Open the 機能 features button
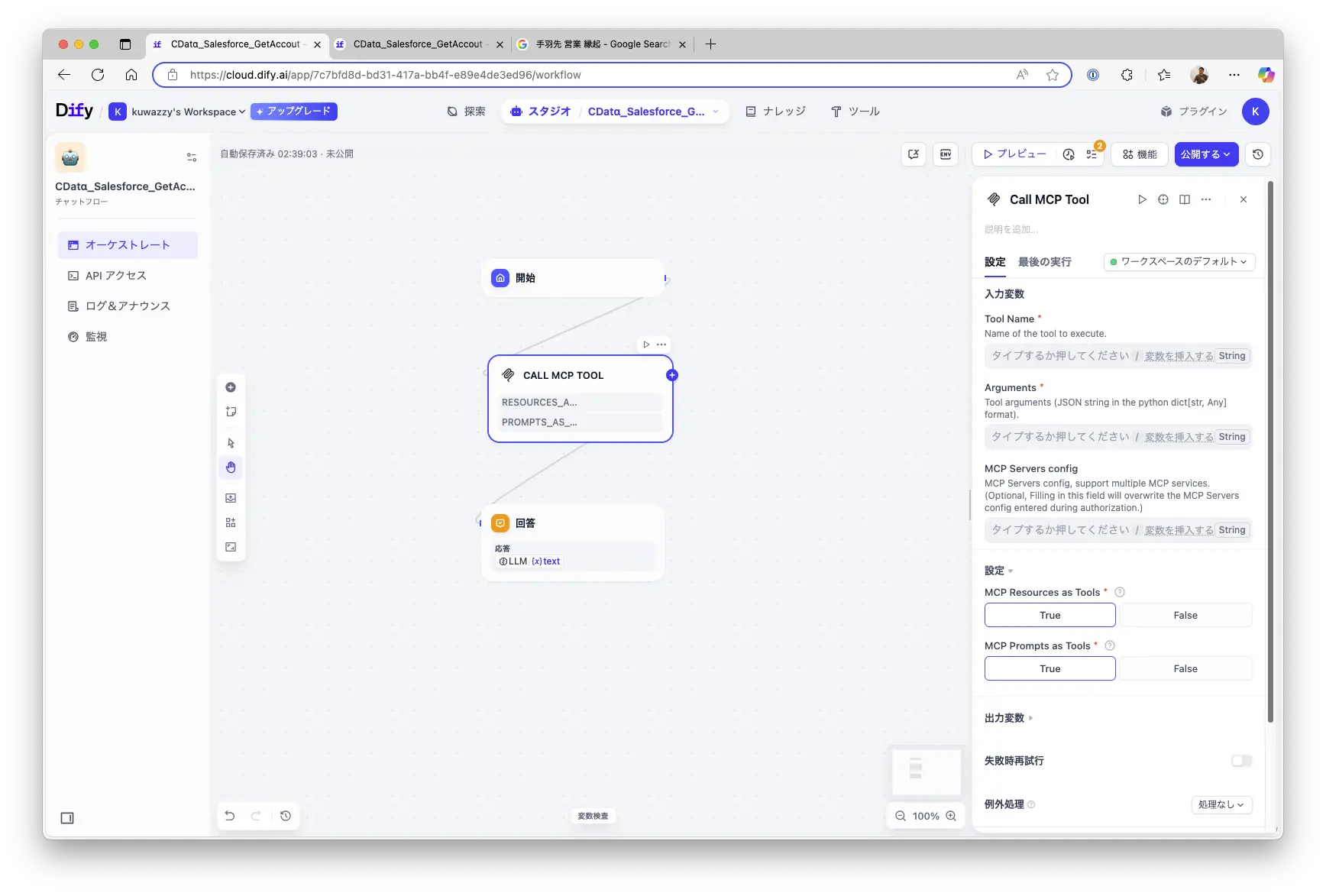The width and height of the screenshot is (1326, 896). click(x=1140, y=154)
